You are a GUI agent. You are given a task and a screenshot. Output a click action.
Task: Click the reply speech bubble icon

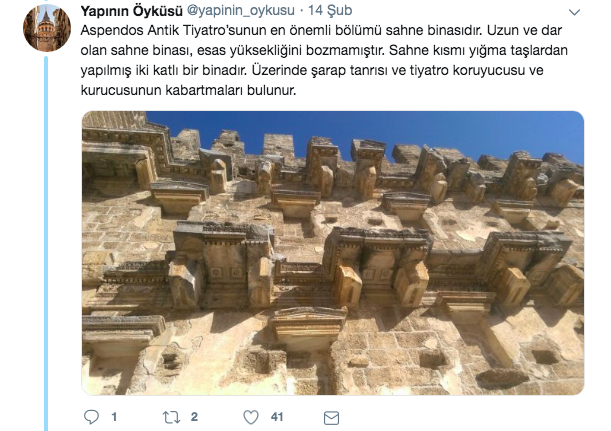click(92, 417)
